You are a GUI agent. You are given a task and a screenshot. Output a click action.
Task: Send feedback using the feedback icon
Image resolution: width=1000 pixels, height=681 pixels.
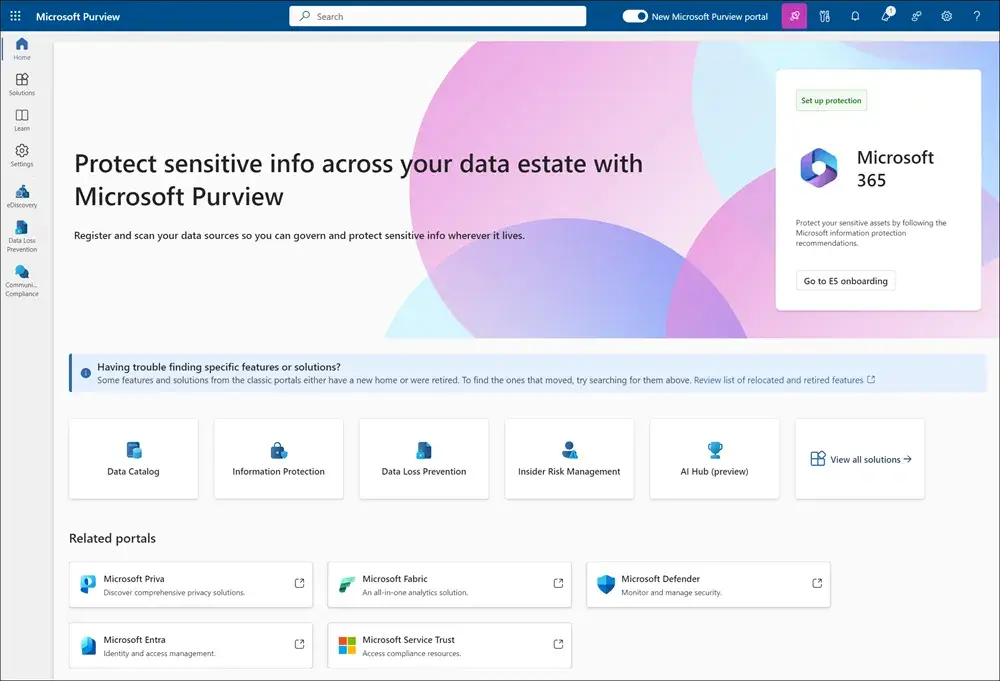tap(916, 16)
